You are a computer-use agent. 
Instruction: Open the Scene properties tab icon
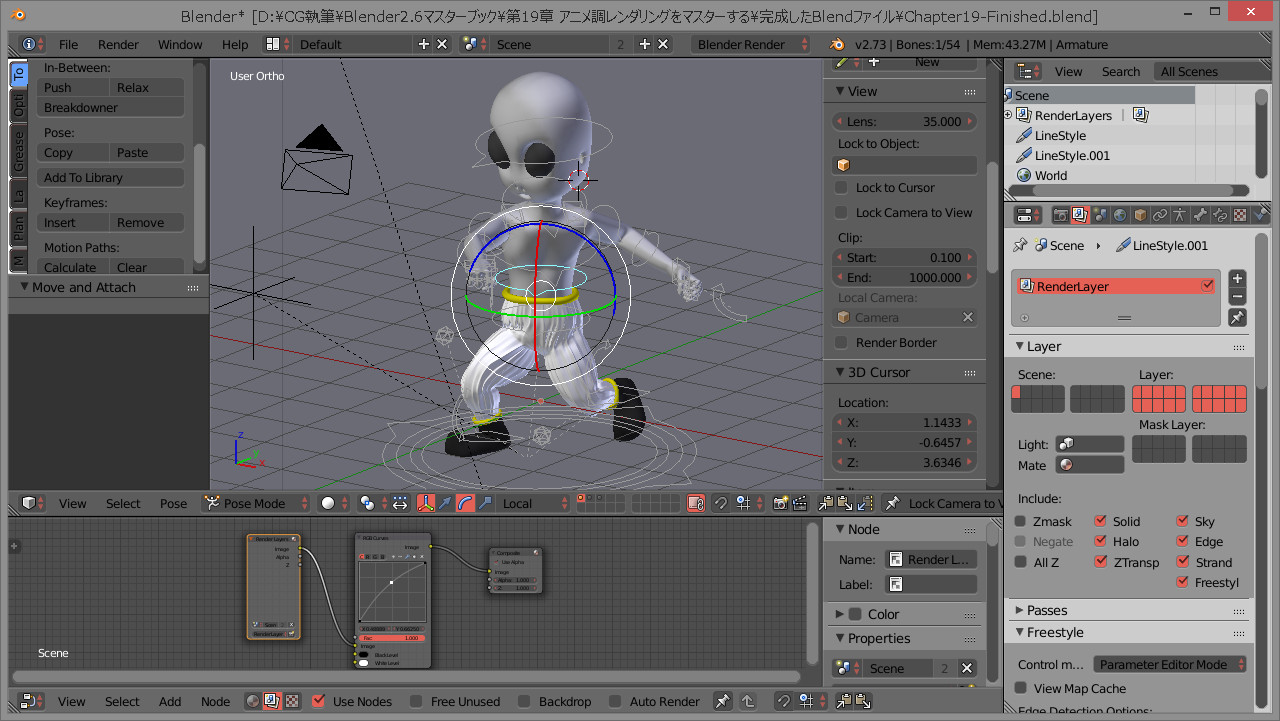click(x=1100, y=215)
